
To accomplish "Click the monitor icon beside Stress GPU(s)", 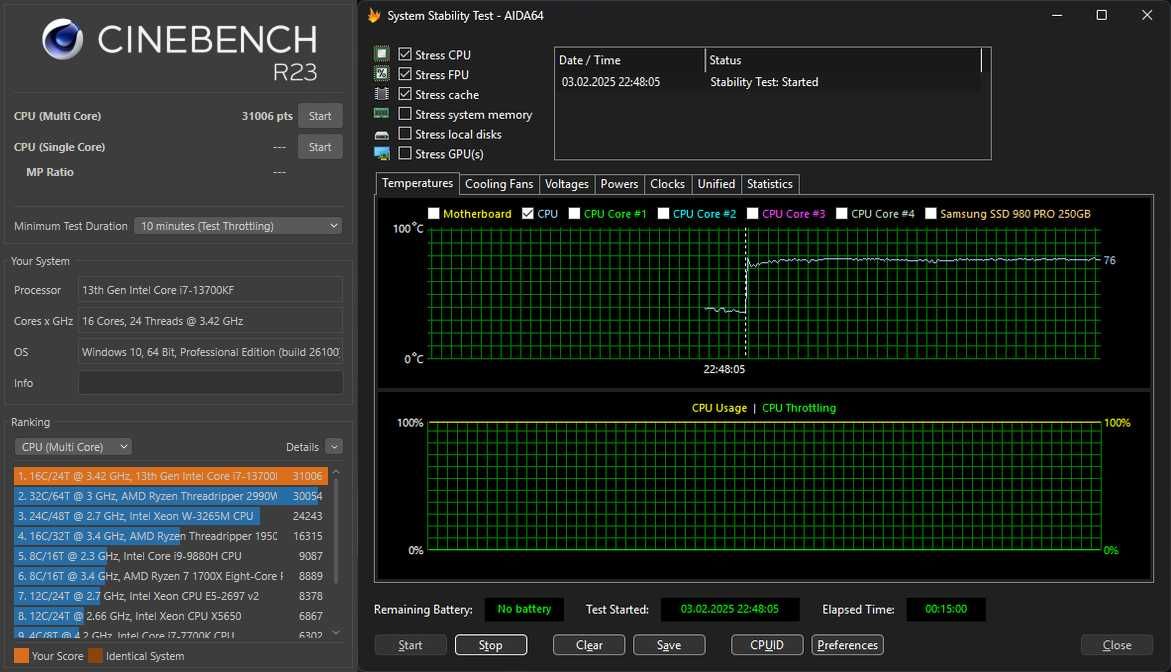I will (x=382, y=154).
